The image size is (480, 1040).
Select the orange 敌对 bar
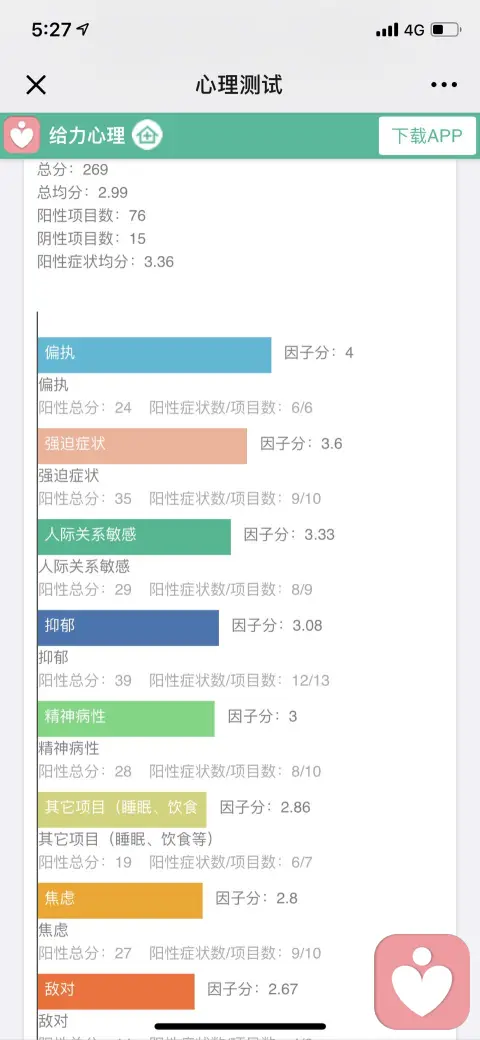click(x=116, y=991)
